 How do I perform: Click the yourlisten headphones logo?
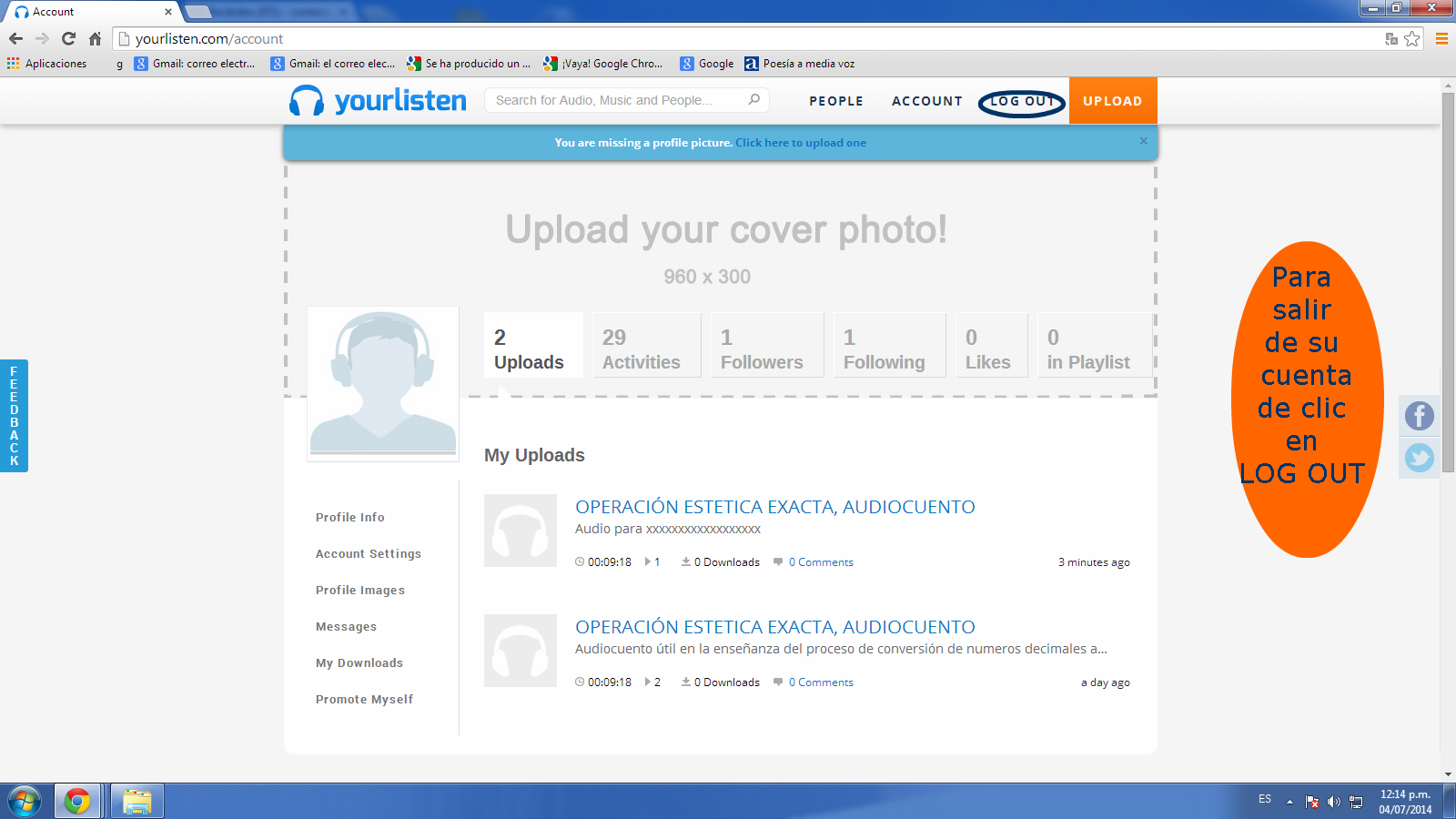click(x=307, y=101)
